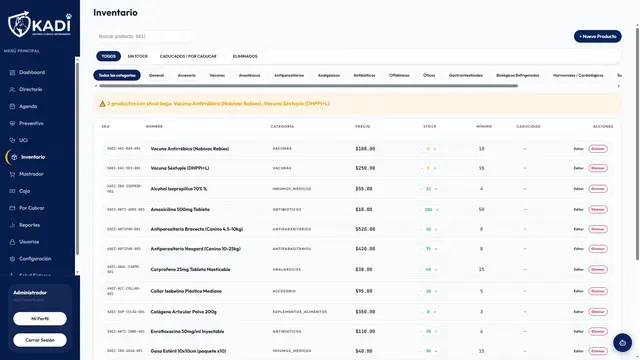Increase stock of Amoxicilina 500mg Tableta

click(x=437, y=210)
